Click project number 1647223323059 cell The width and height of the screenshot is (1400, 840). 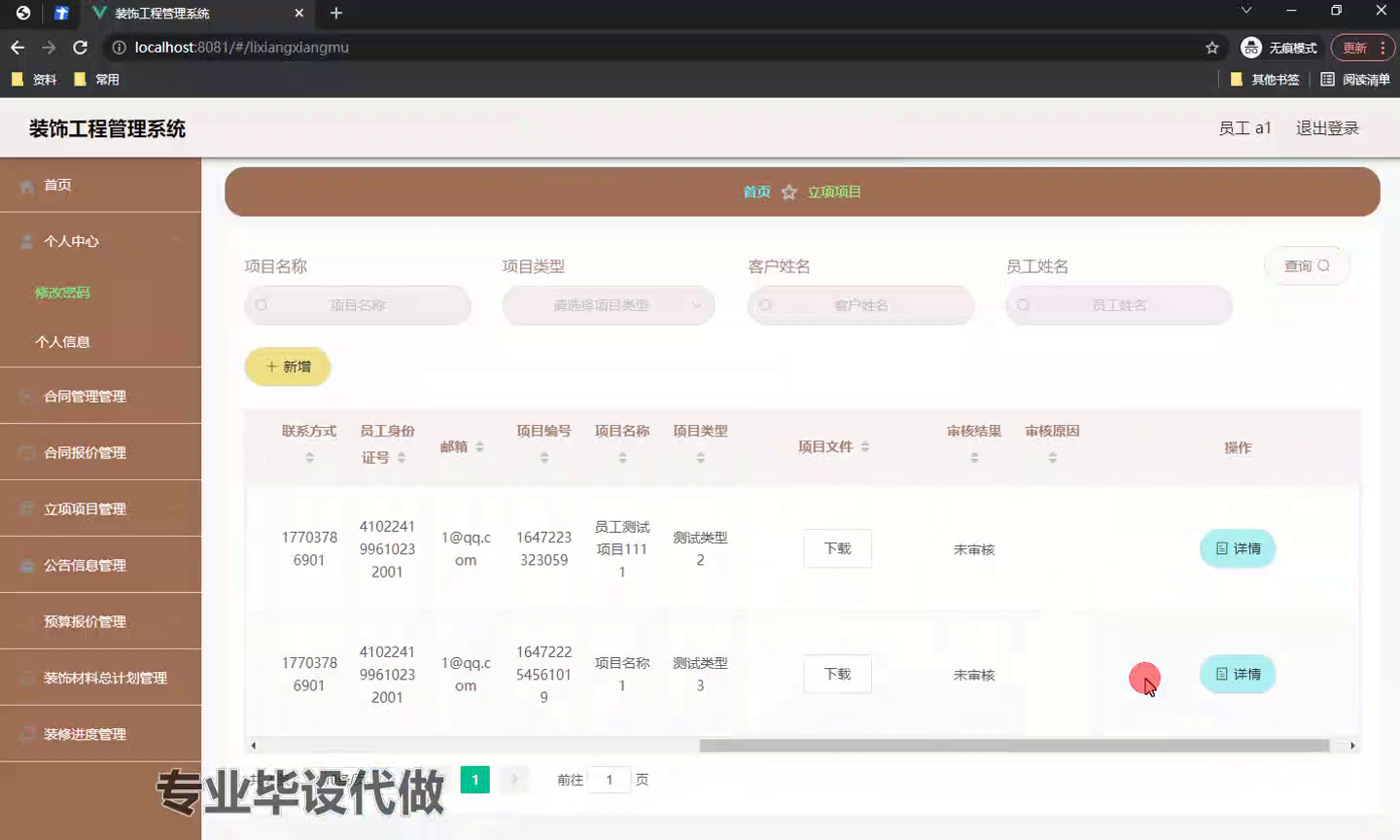point(544,549)
